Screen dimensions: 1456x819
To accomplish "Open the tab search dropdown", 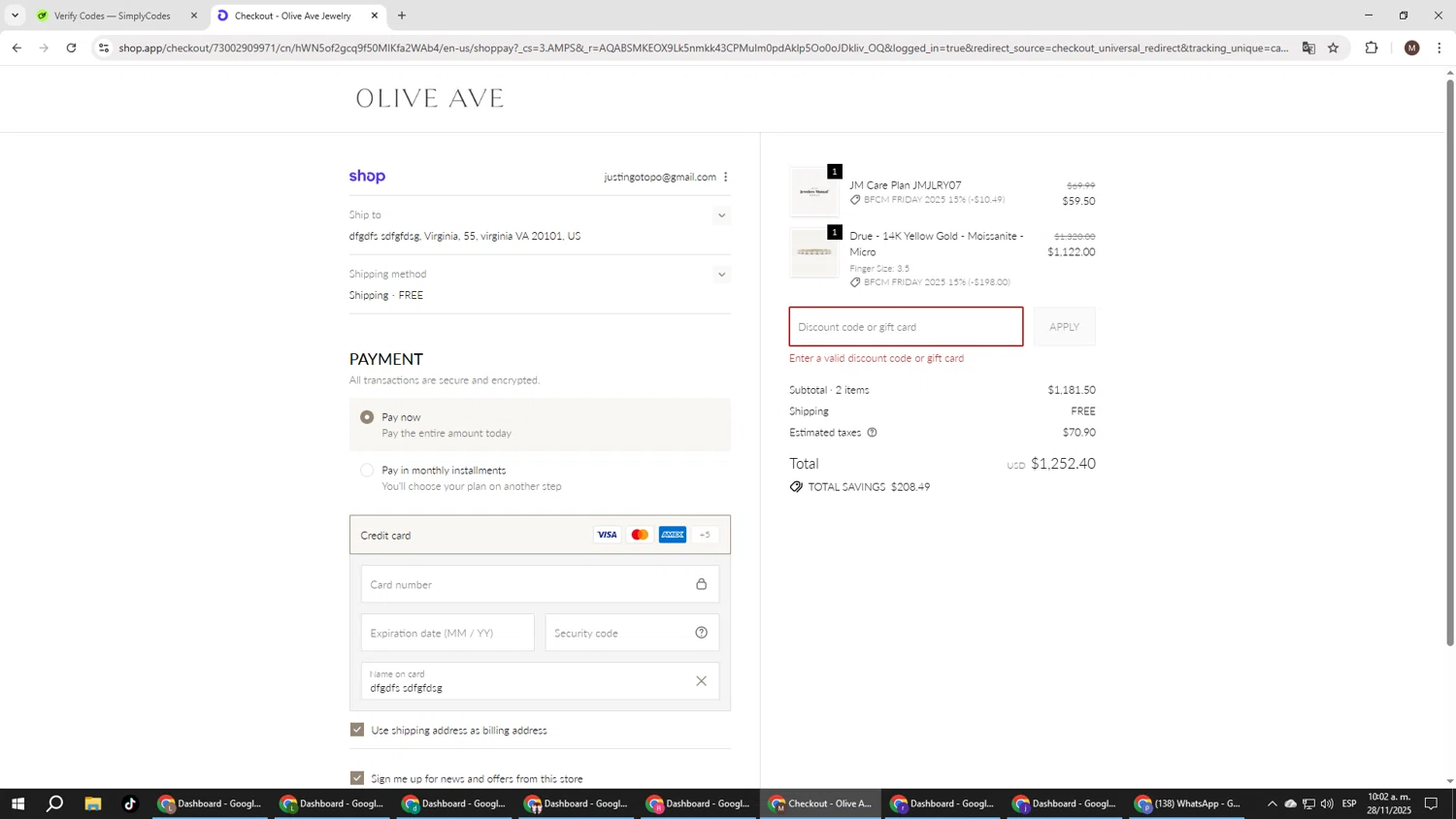I will pos(15,16).
